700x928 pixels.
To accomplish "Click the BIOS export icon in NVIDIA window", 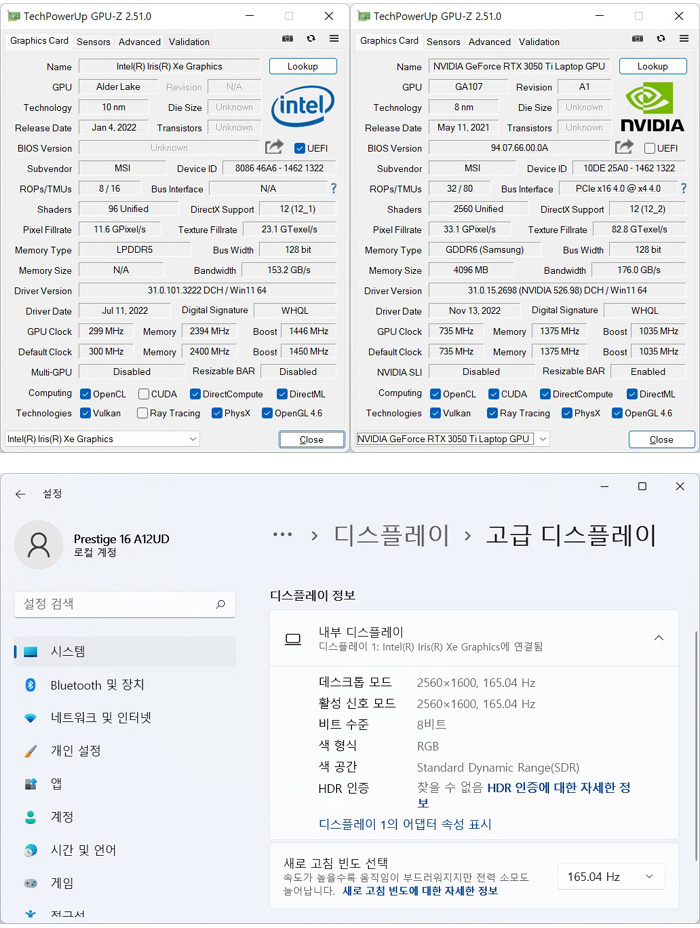I will [624, 147].
